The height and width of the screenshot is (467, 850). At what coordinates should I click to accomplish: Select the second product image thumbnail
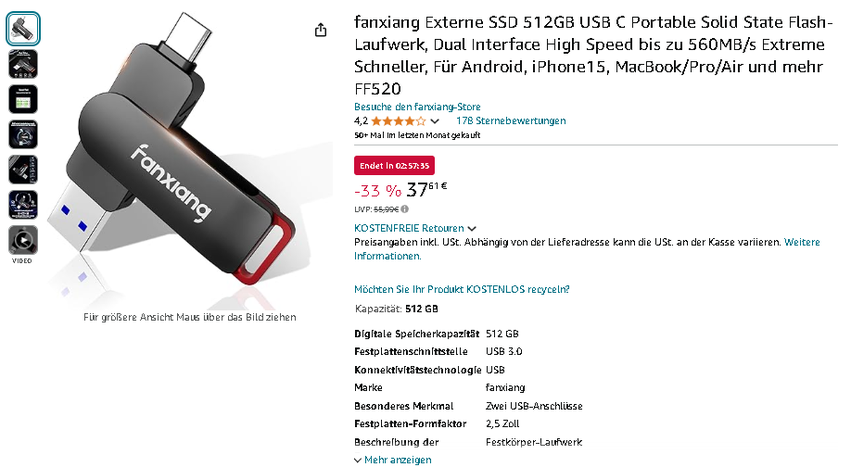(x=23, y=64)
